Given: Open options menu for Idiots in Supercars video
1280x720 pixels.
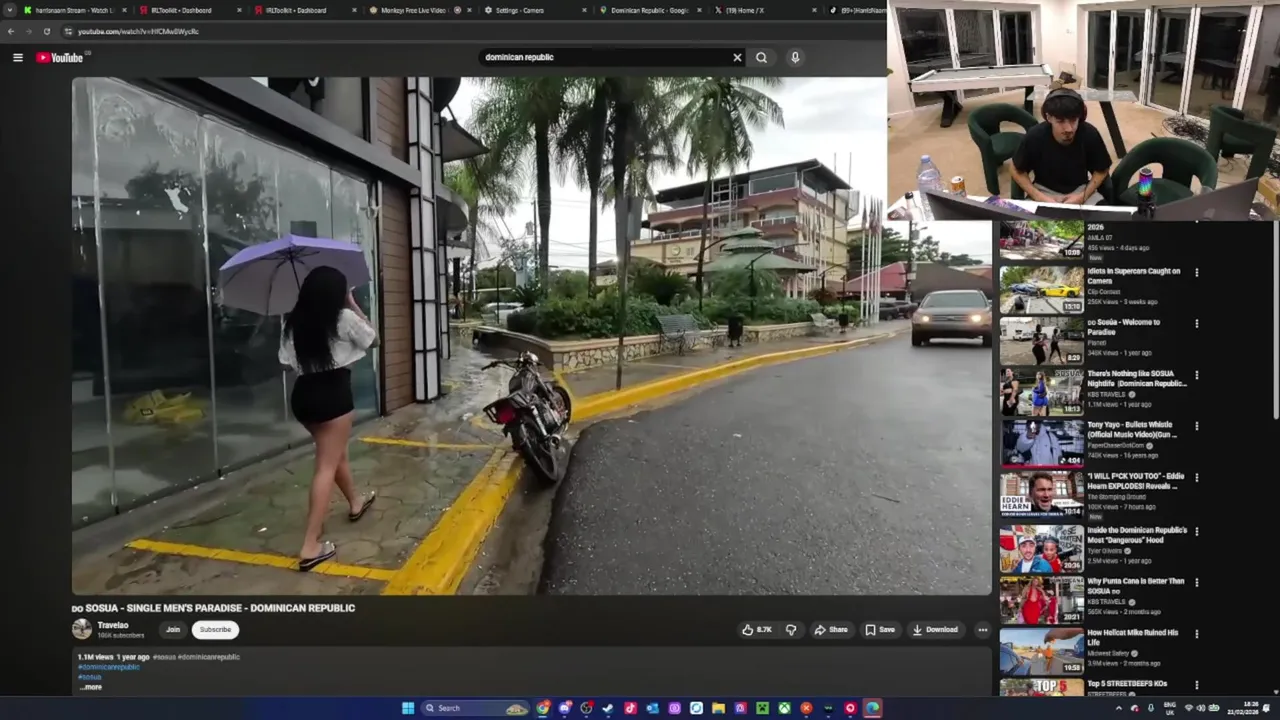Looking at the screenshot, I should tap(1196, 273).
